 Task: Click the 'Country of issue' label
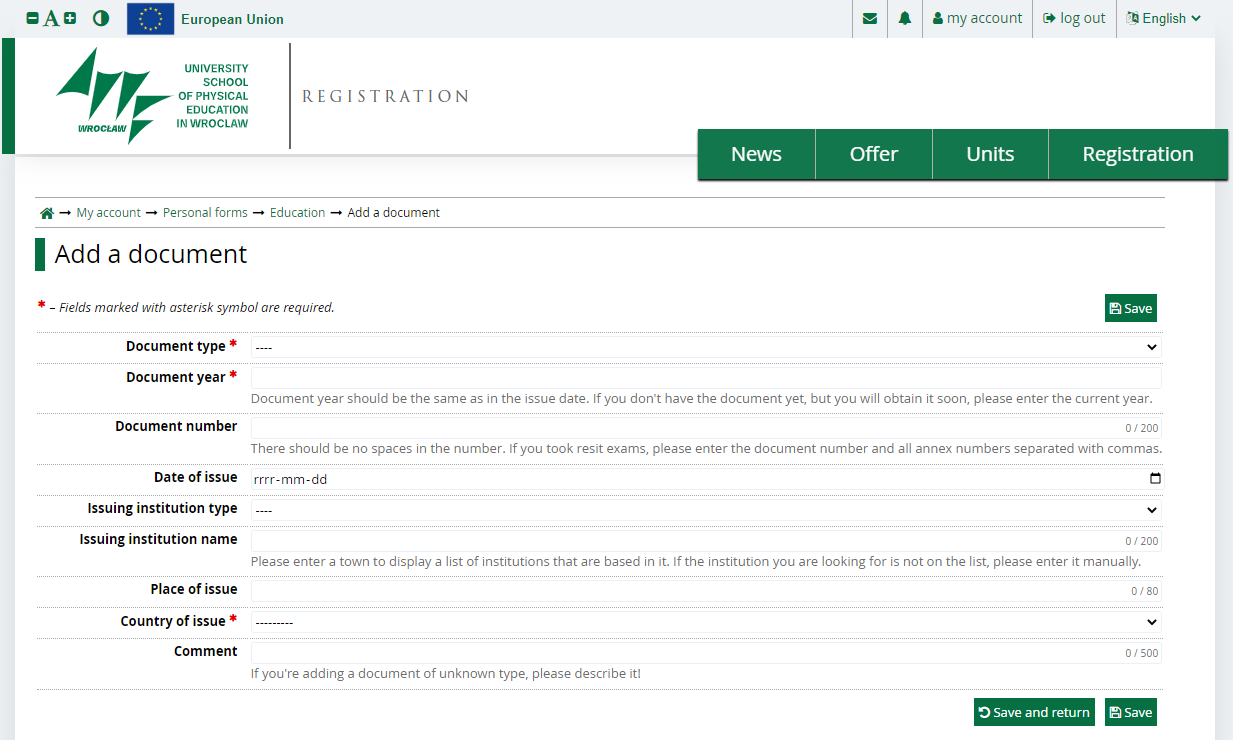click(173, 621)
